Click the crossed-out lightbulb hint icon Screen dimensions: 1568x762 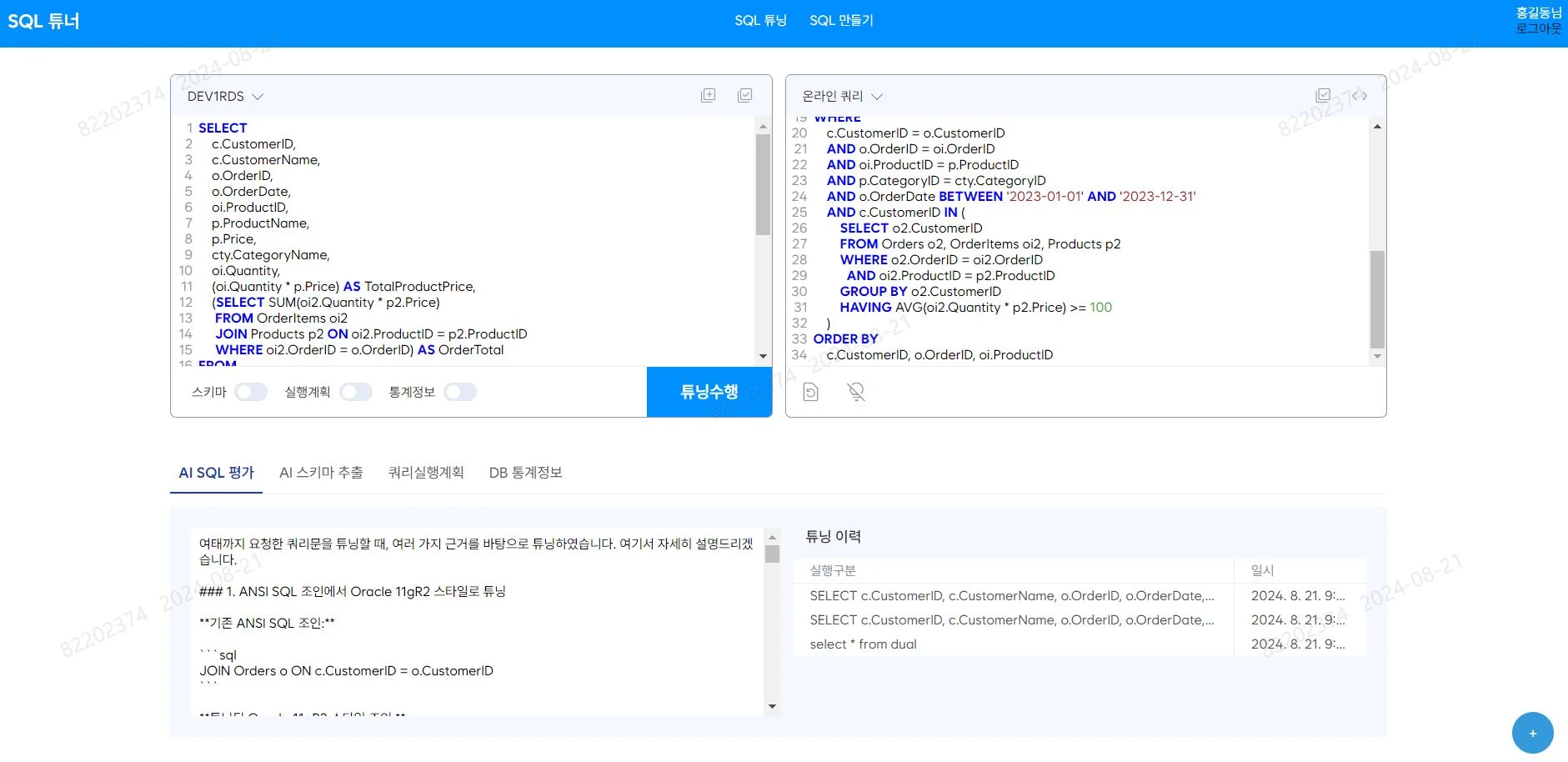pos(856,391)
